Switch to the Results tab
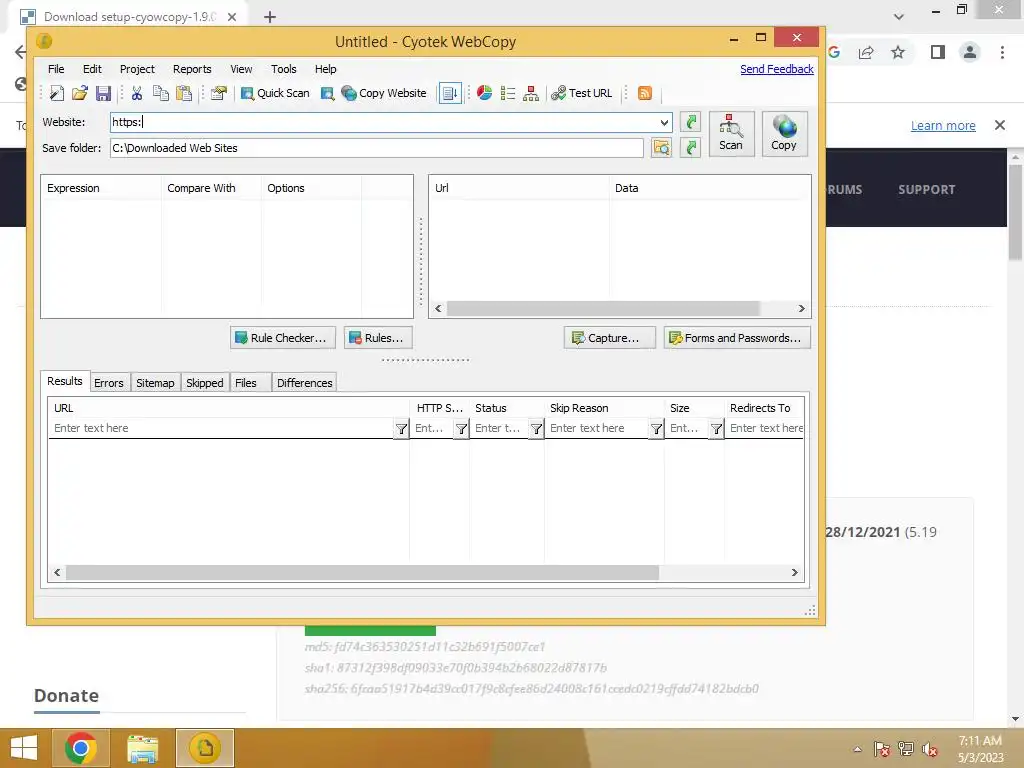 (x=65, y=381)
